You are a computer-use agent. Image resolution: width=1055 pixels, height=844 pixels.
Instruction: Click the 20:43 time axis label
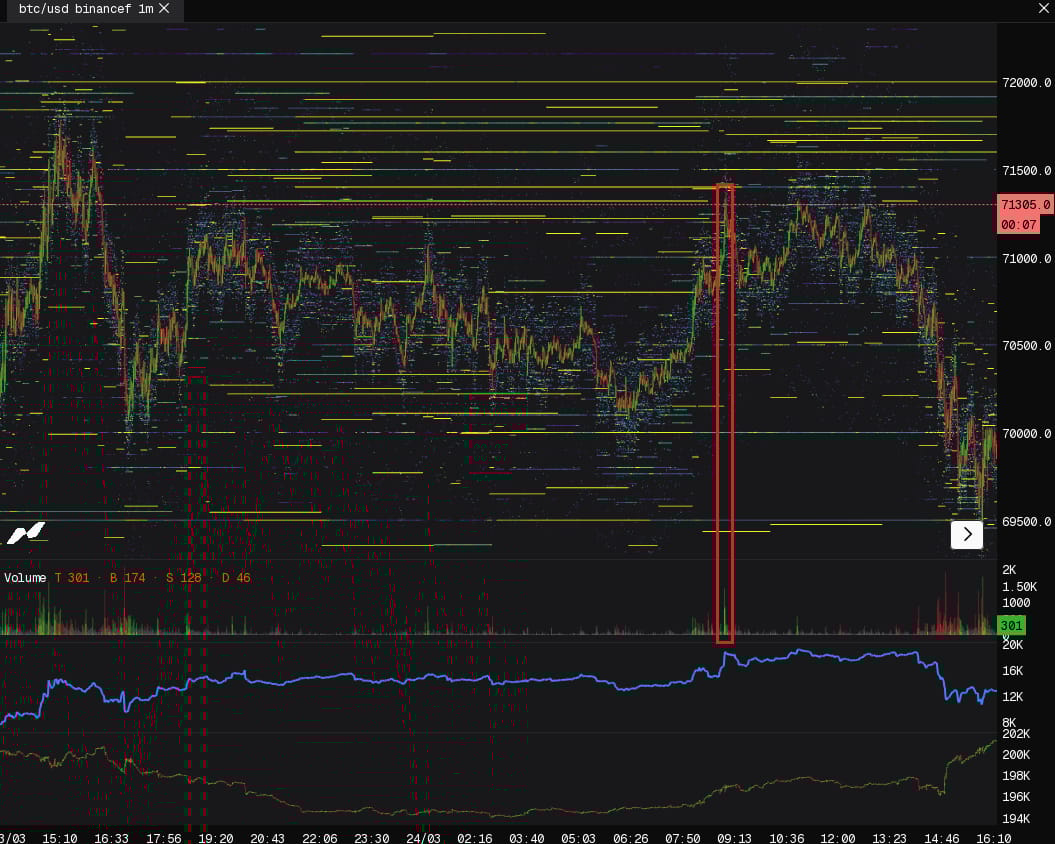pos(267,838)
